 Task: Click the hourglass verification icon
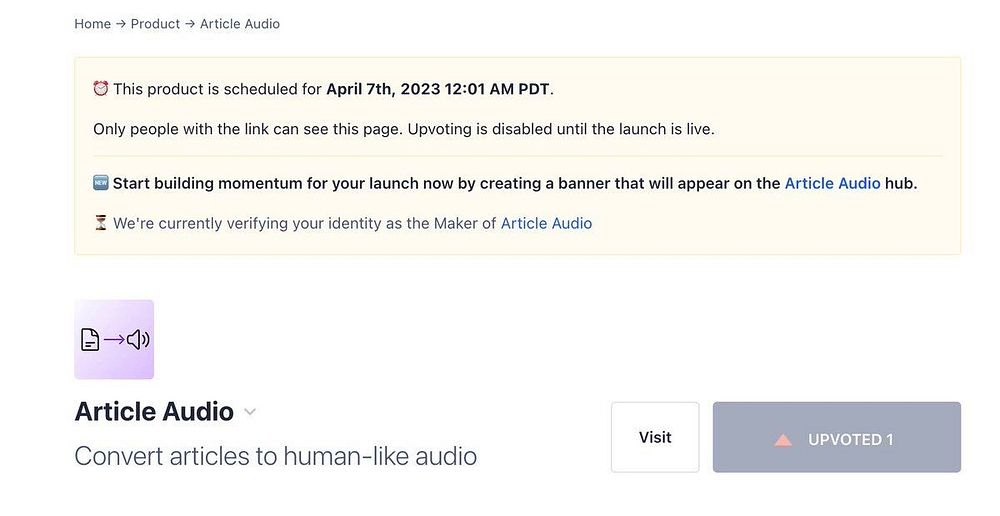[x=100, y=223]
